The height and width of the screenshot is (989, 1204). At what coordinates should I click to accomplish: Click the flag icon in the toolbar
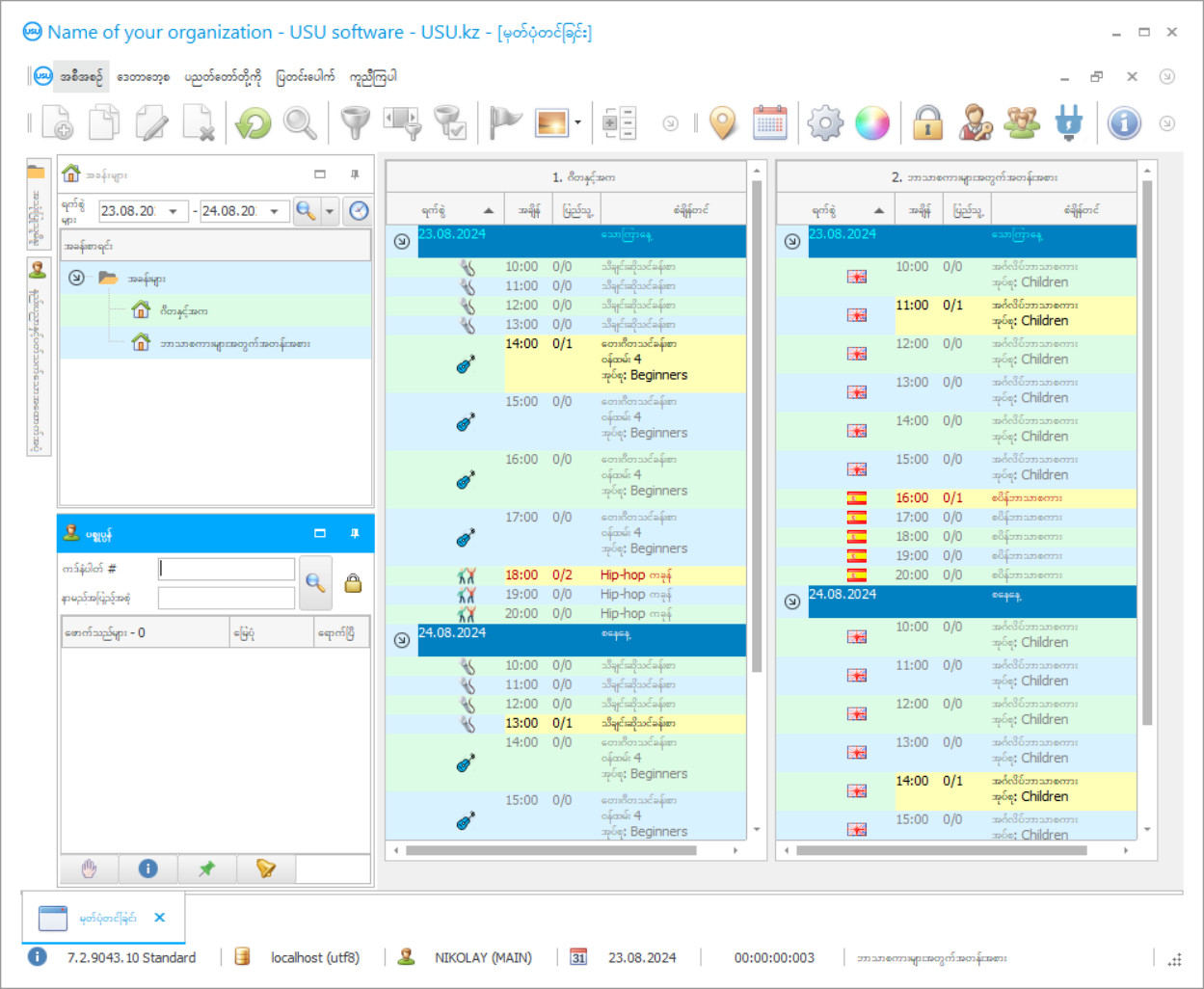(504, 123)
